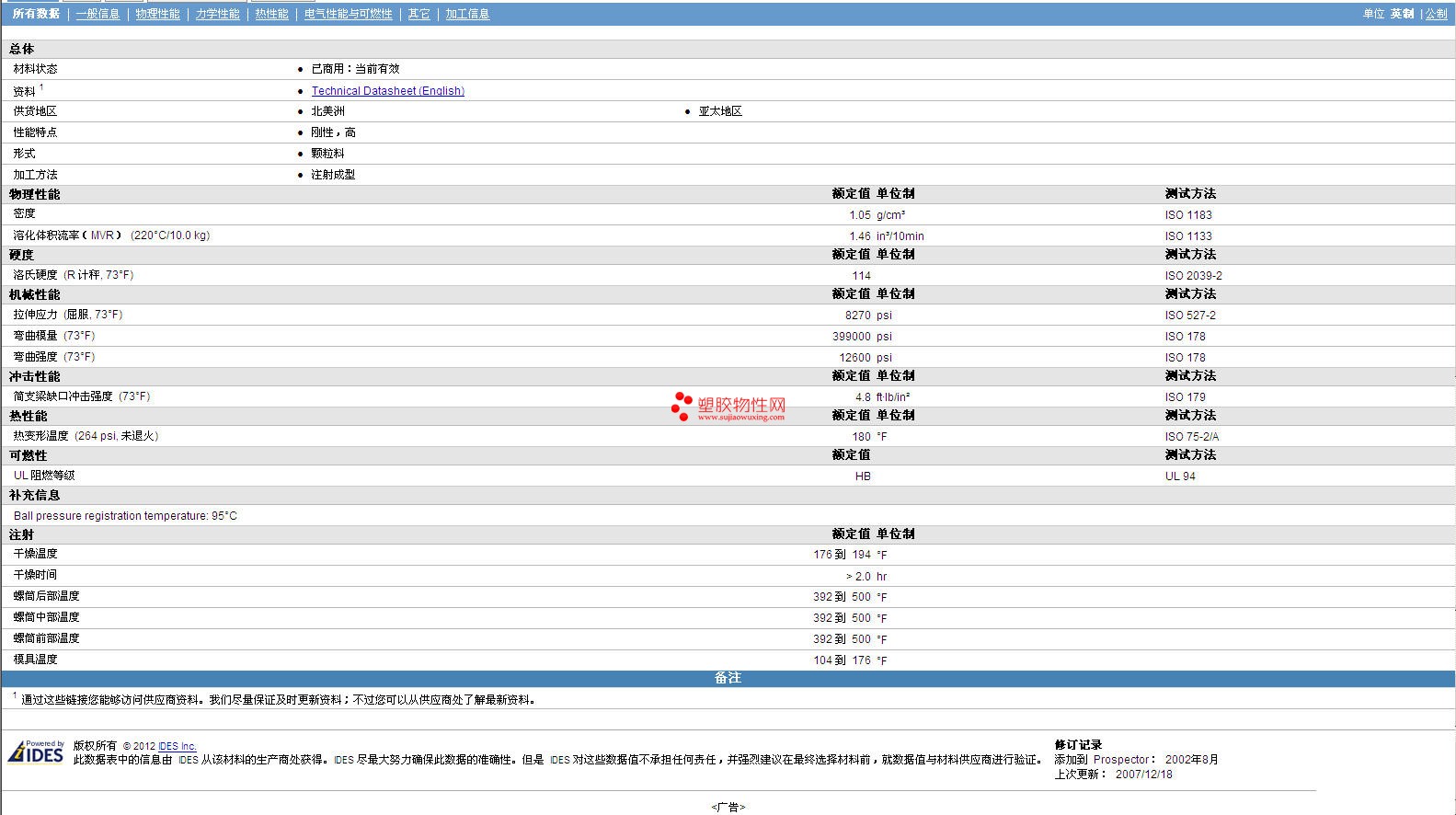The width and height of the screenshot is (1456, 815).
Task: Click the UL 94 test method
Action: 1180,476
